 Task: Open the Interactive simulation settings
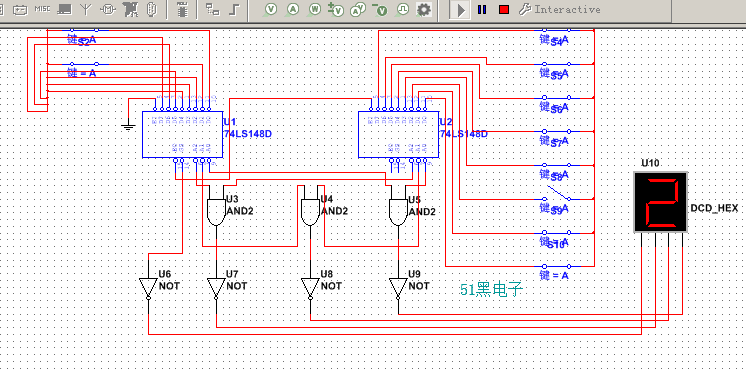tap(560, 10)
